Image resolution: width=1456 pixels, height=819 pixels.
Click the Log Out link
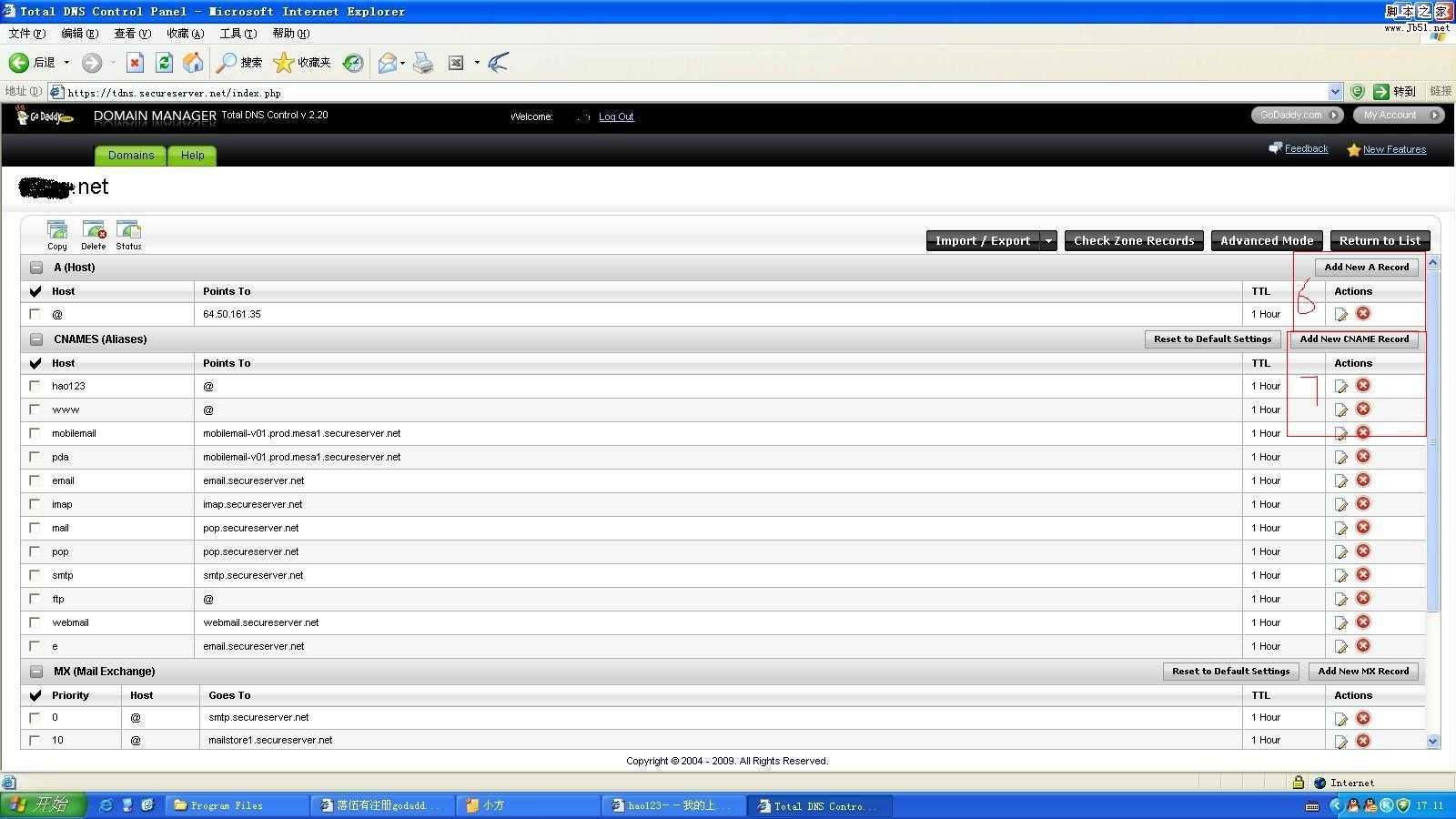616,116
